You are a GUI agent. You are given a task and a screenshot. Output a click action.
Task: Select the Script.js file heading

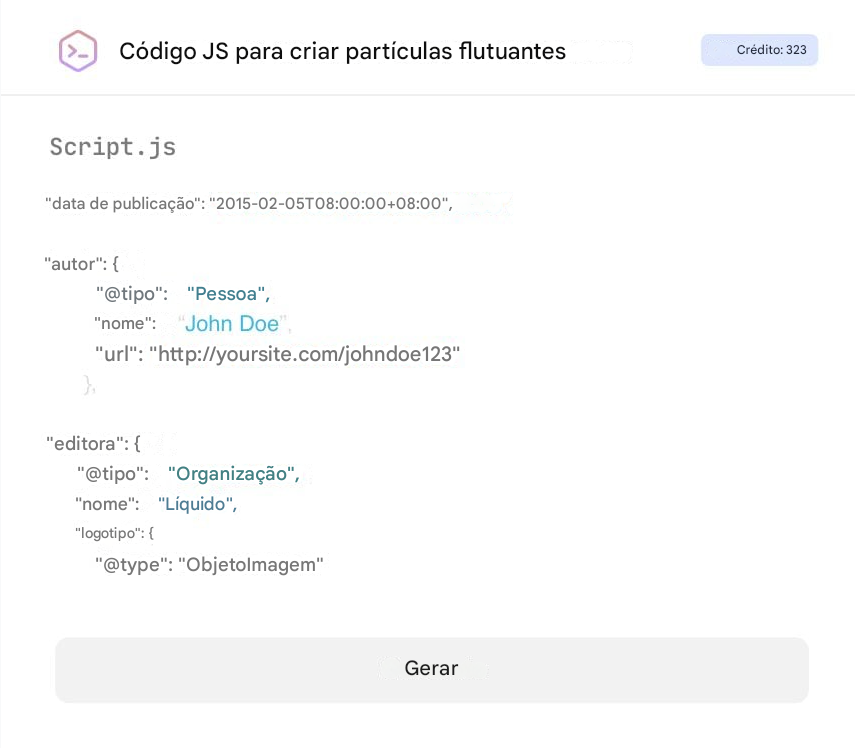[x=113, y=147]
